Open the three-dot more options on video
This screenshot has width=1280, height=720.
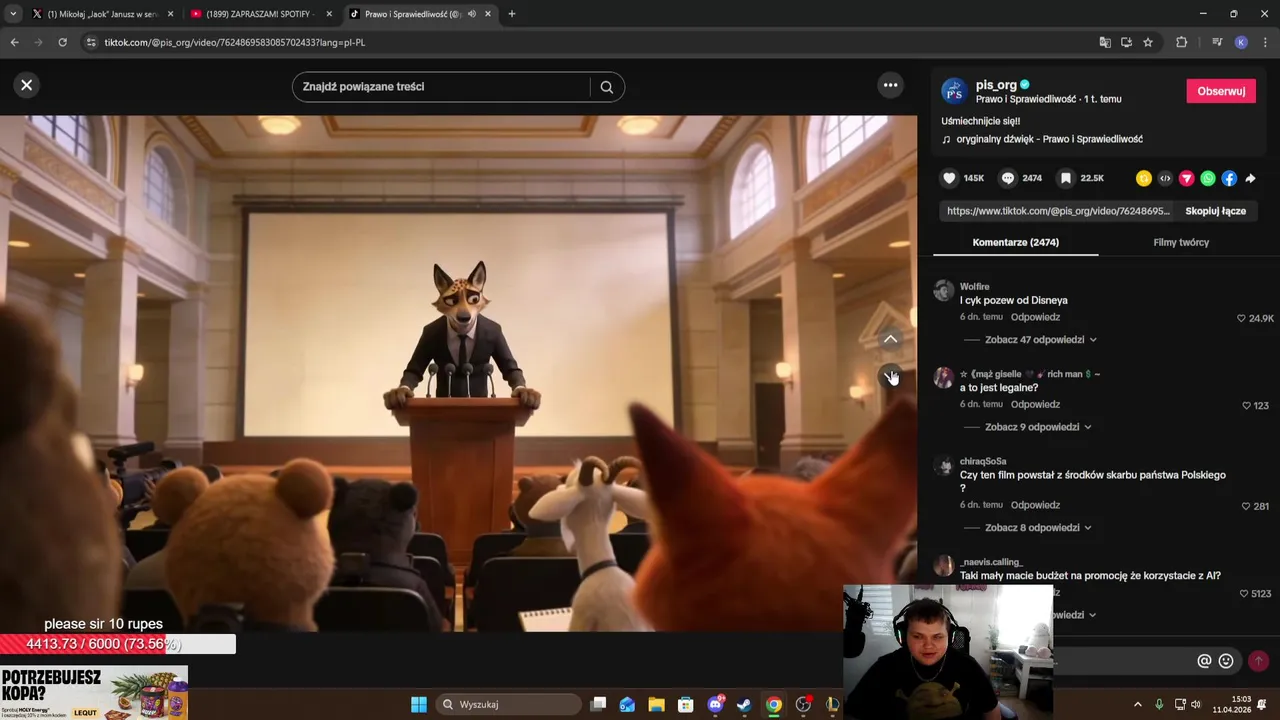pos(890,85)
